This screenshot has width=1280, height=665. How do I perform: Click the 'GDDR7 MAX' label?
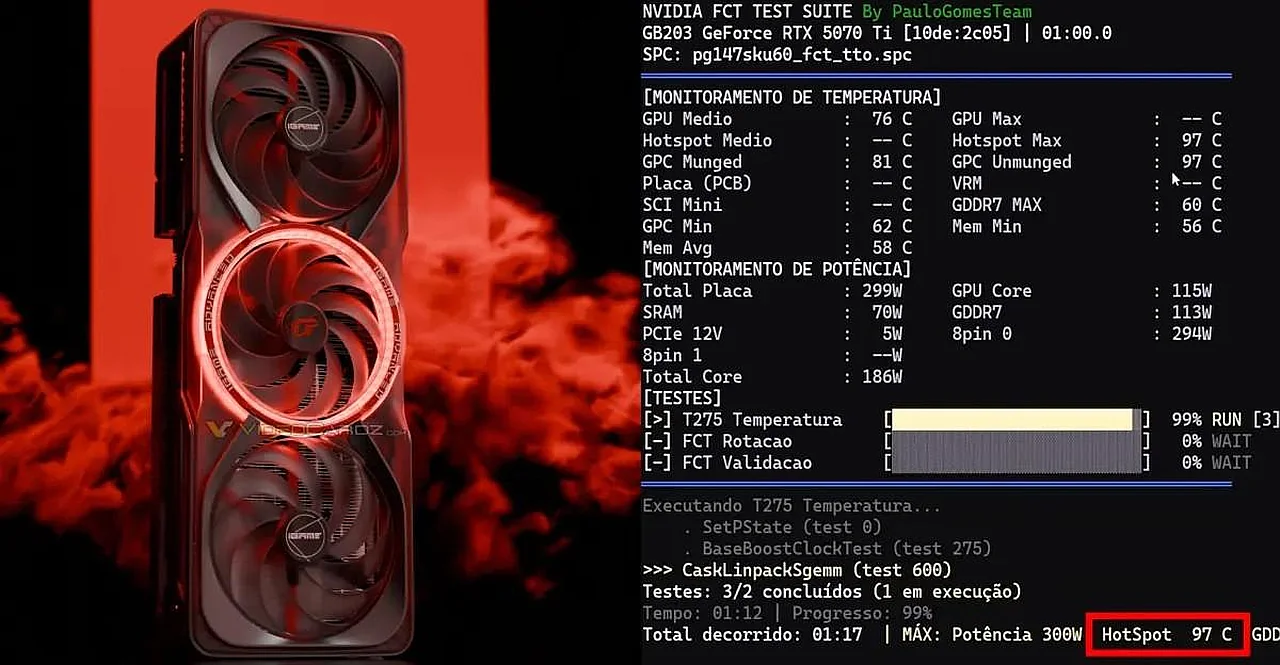coord(996,205)
